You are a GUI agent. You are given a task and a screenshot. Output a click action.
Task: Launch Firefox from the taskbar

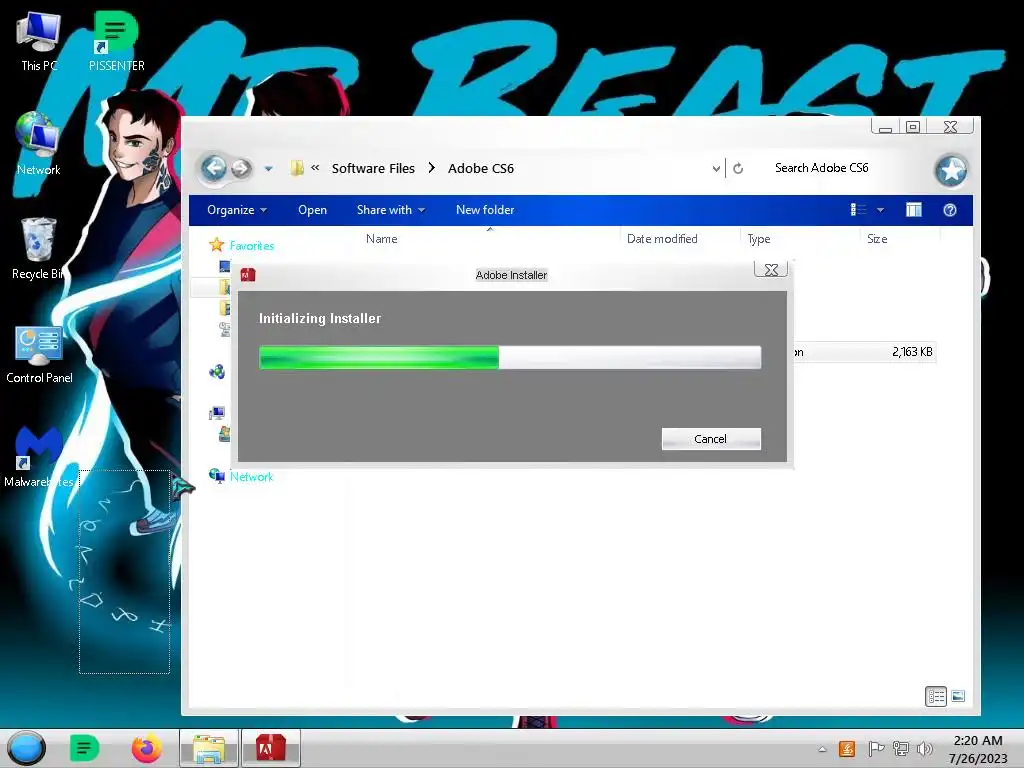(146, 748)
